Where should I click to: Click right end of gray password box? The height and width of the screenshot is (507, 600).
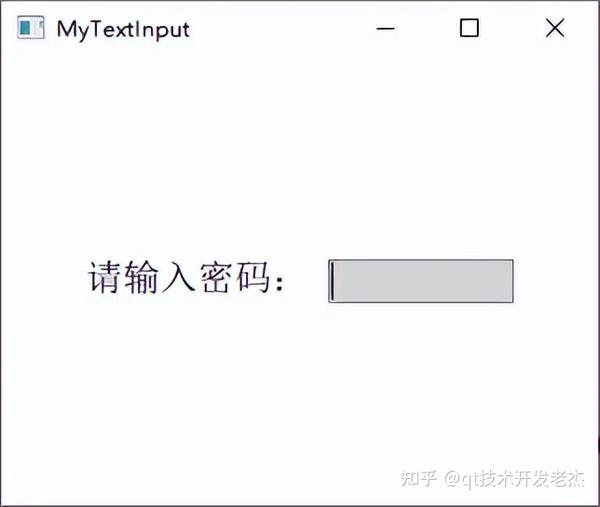coord(507,281)
